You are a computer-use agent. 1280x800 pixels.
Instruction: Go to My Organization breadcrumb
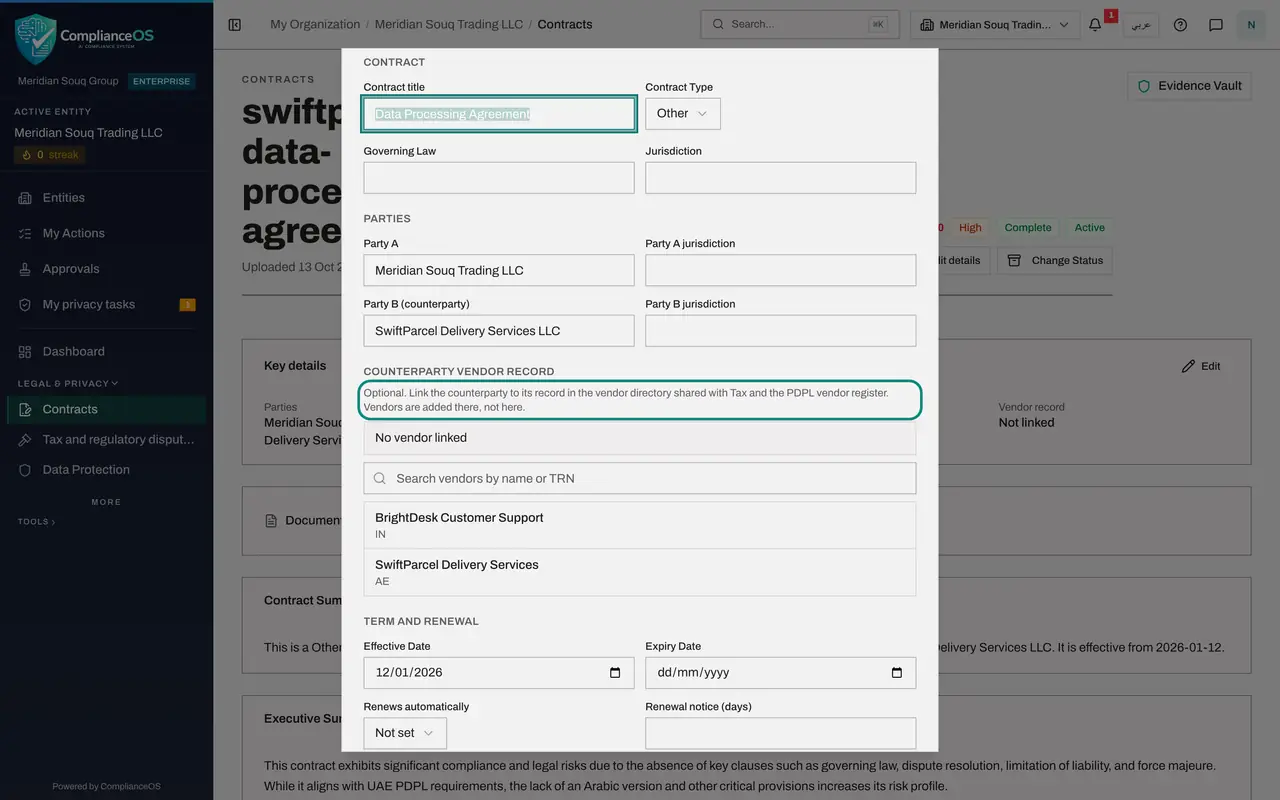click(x=315, y=24)
